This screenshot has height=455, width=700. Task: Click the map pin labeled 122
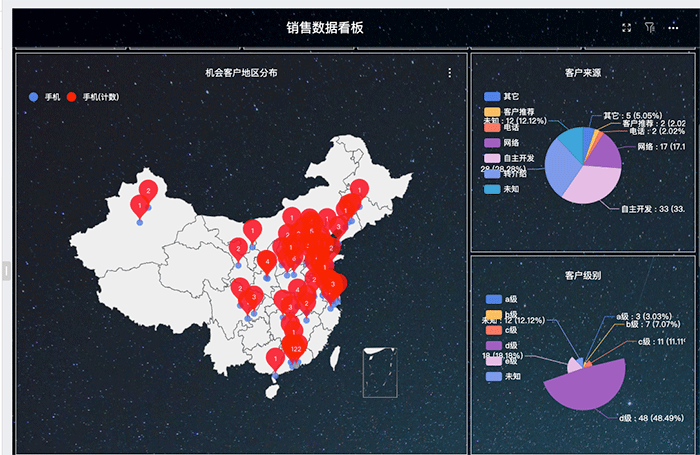295,347
